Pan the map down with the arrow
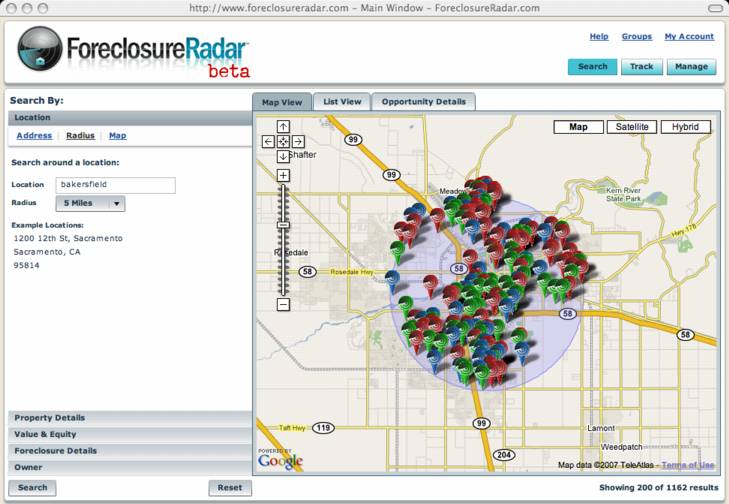The height and width of the screenshot is (504, 729). click(x=283, y=156)
